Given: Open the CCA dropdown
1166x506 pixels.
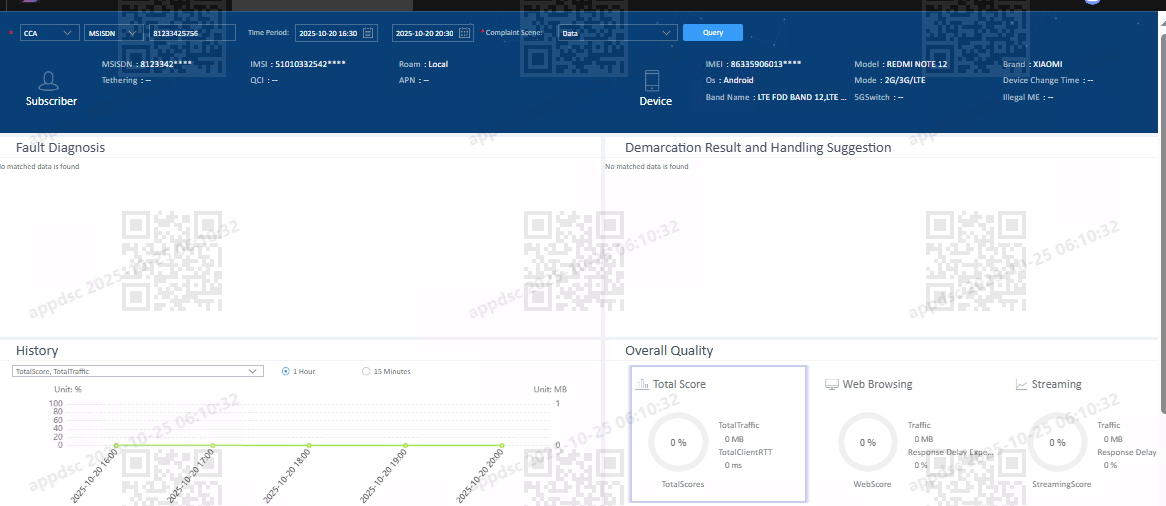Looking at the screenshot, I should (49, 33).
